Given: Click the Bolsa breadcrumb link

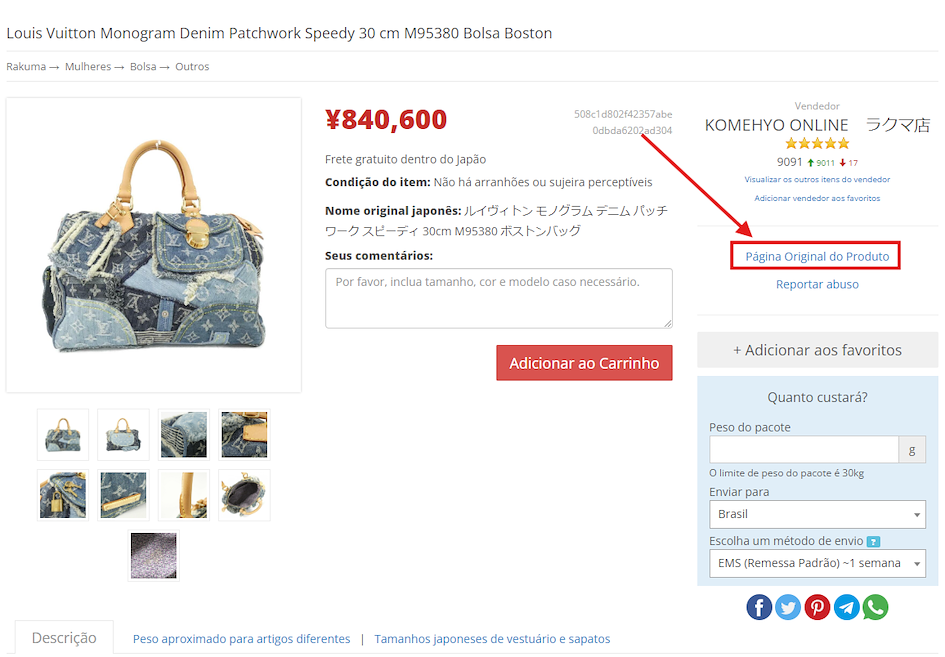Looking at the screenshot, I should click(x=143, y=66).
